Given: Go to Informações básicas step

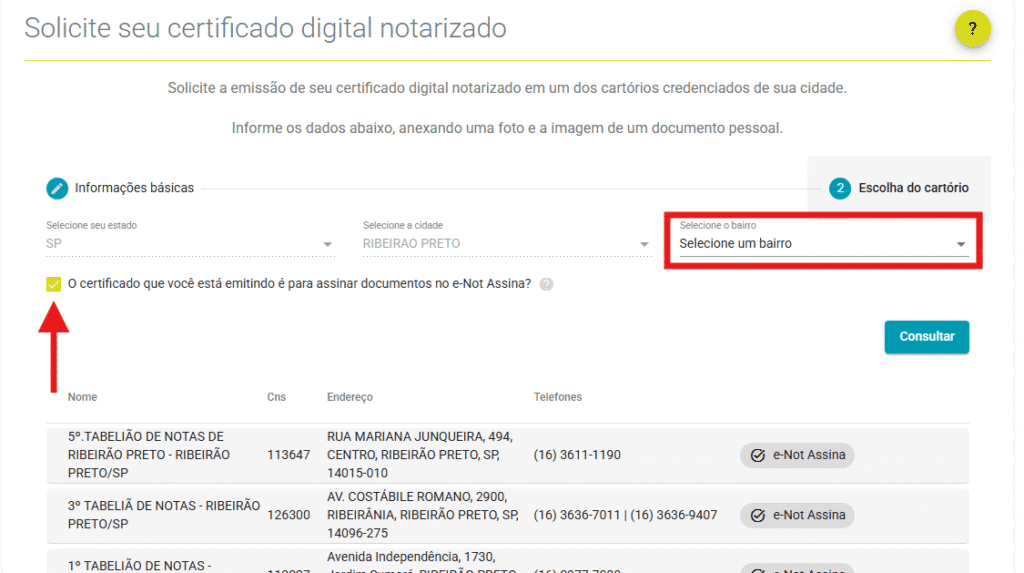Looking at the screenshot, I should [x=134, y=188].
